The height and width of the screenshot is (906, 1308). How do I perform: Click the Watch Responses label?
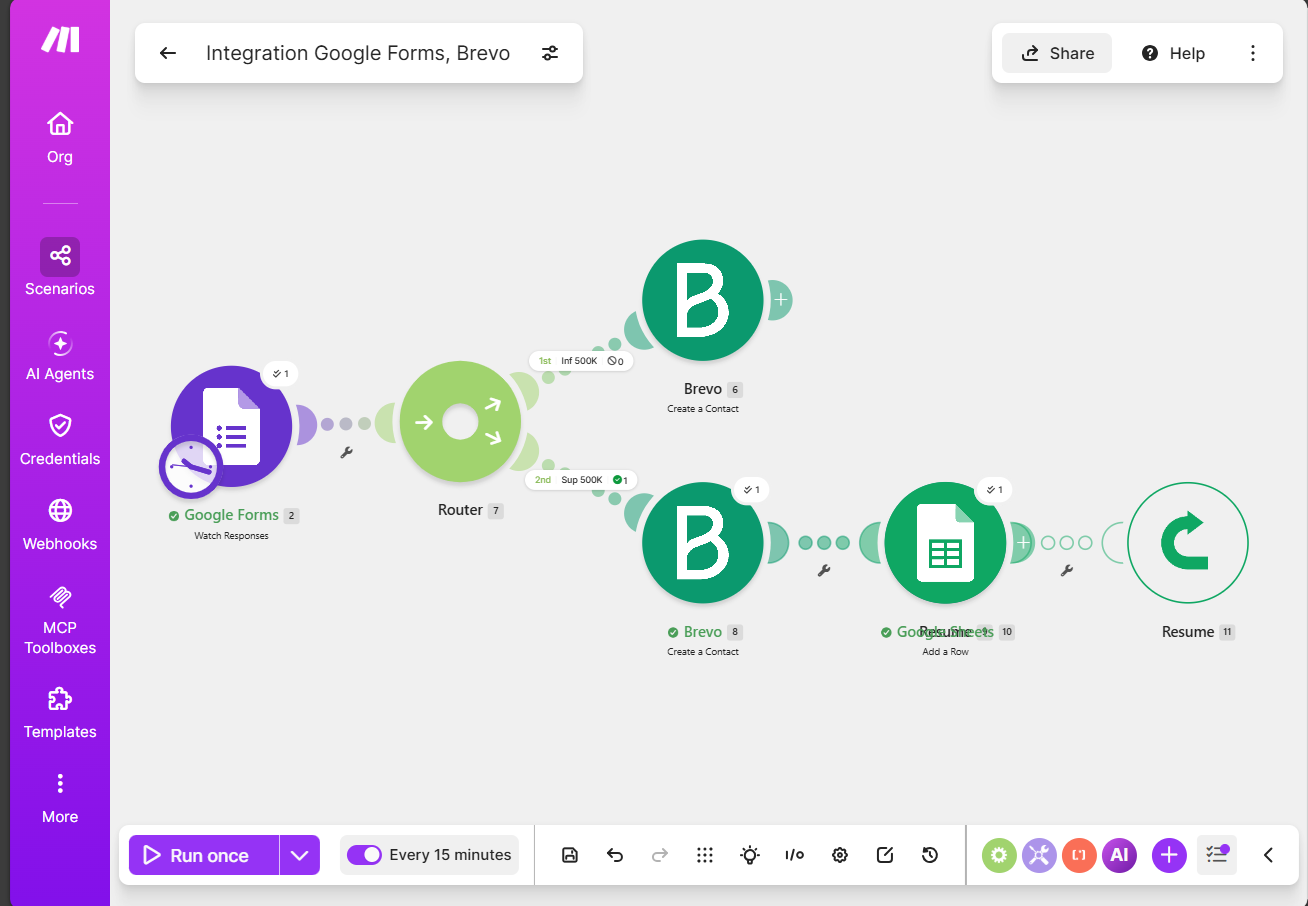[231, 536]
